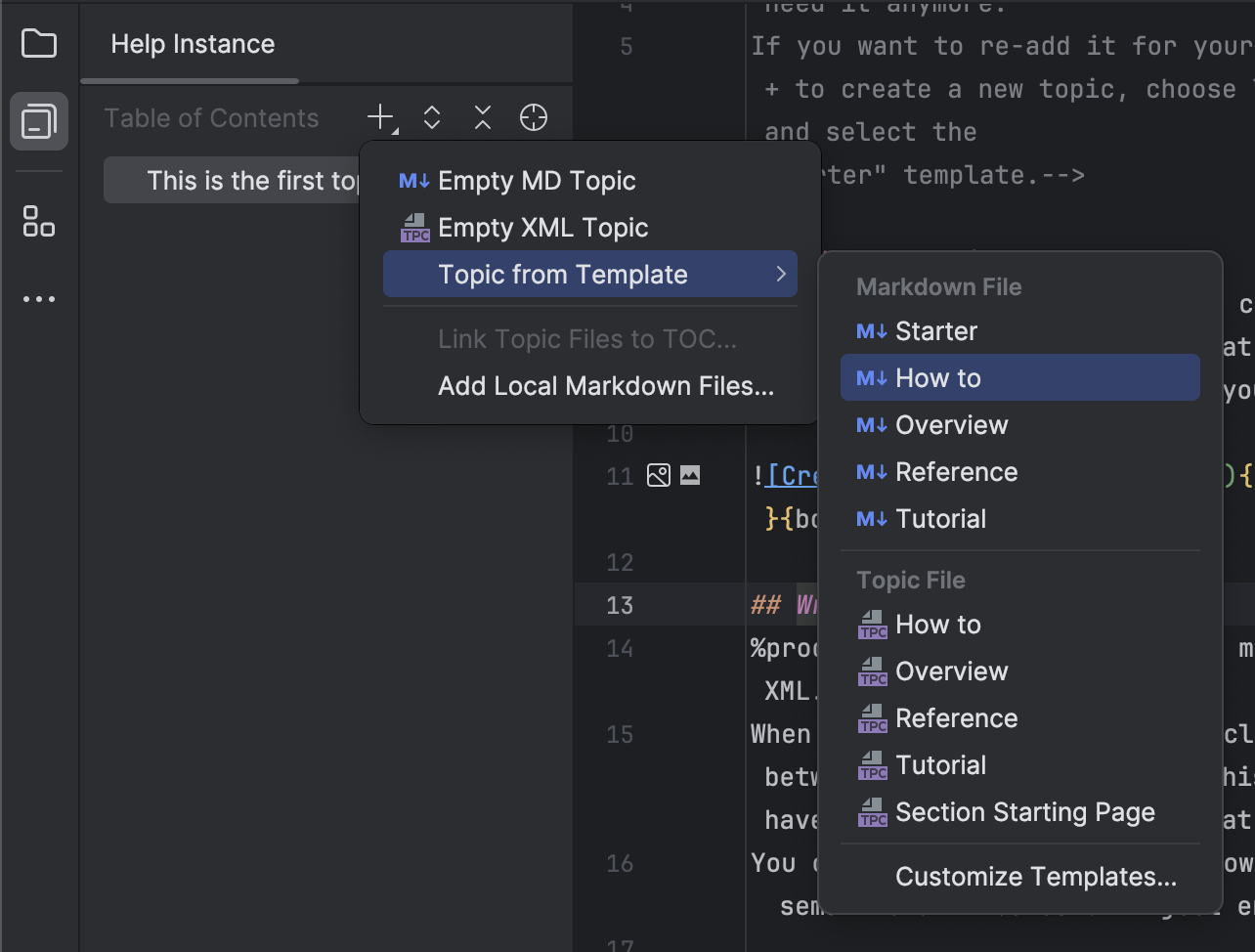Open the Structure tool window icon
The width and height of the screenshot is (1255, 952).
tap(39, 221)
